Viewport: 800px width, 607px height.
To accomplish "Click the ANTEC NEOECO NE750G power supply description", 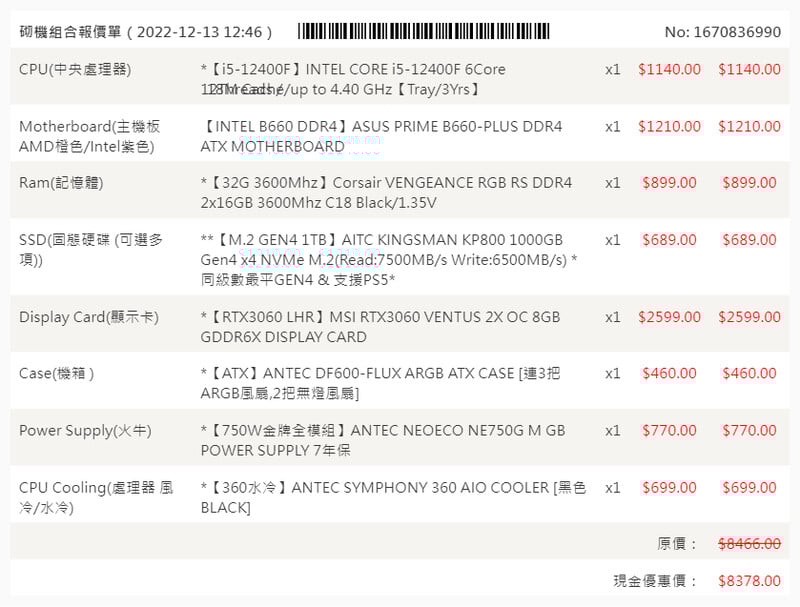I will click(383, 440).
